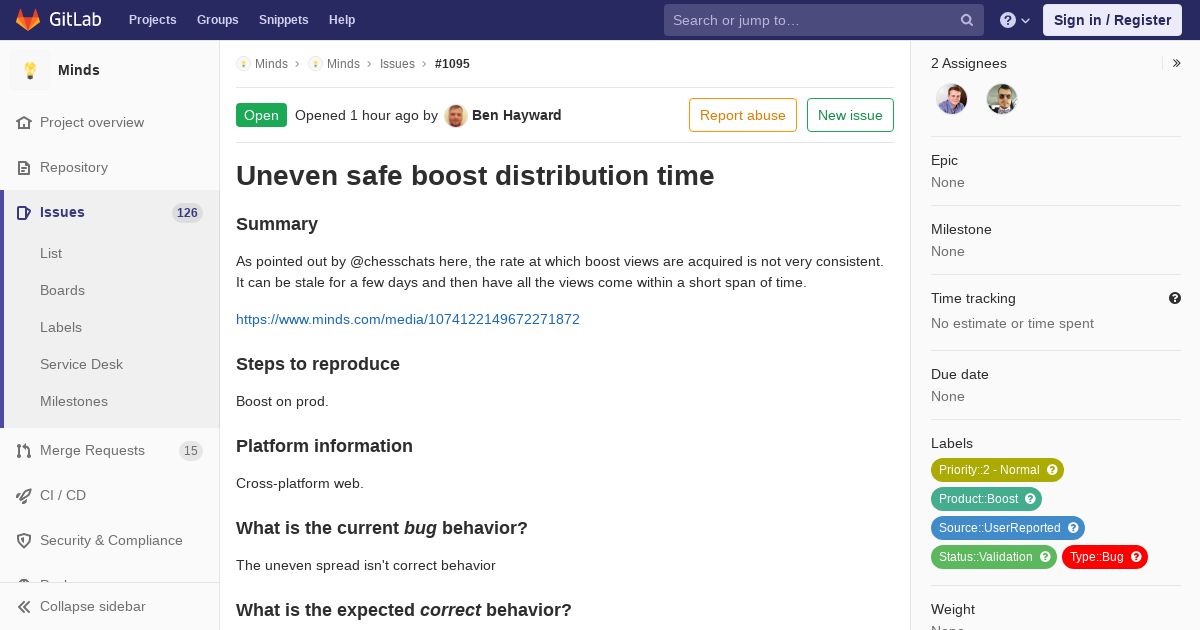The height and width of the screenshot is (630, 1200).
Task: Click the Issues breadcrumb link
Action: (x=397, y=63)
